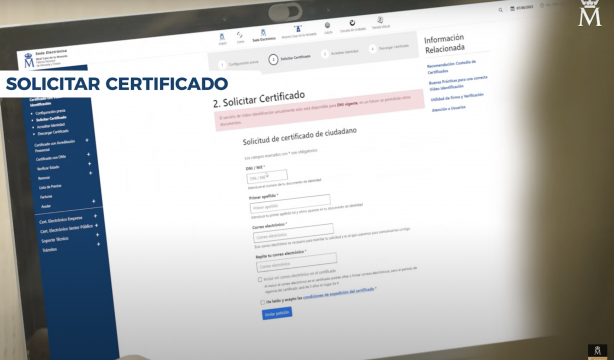Expand Ayuda plus sign in sidebar

[x=94, y=201]
